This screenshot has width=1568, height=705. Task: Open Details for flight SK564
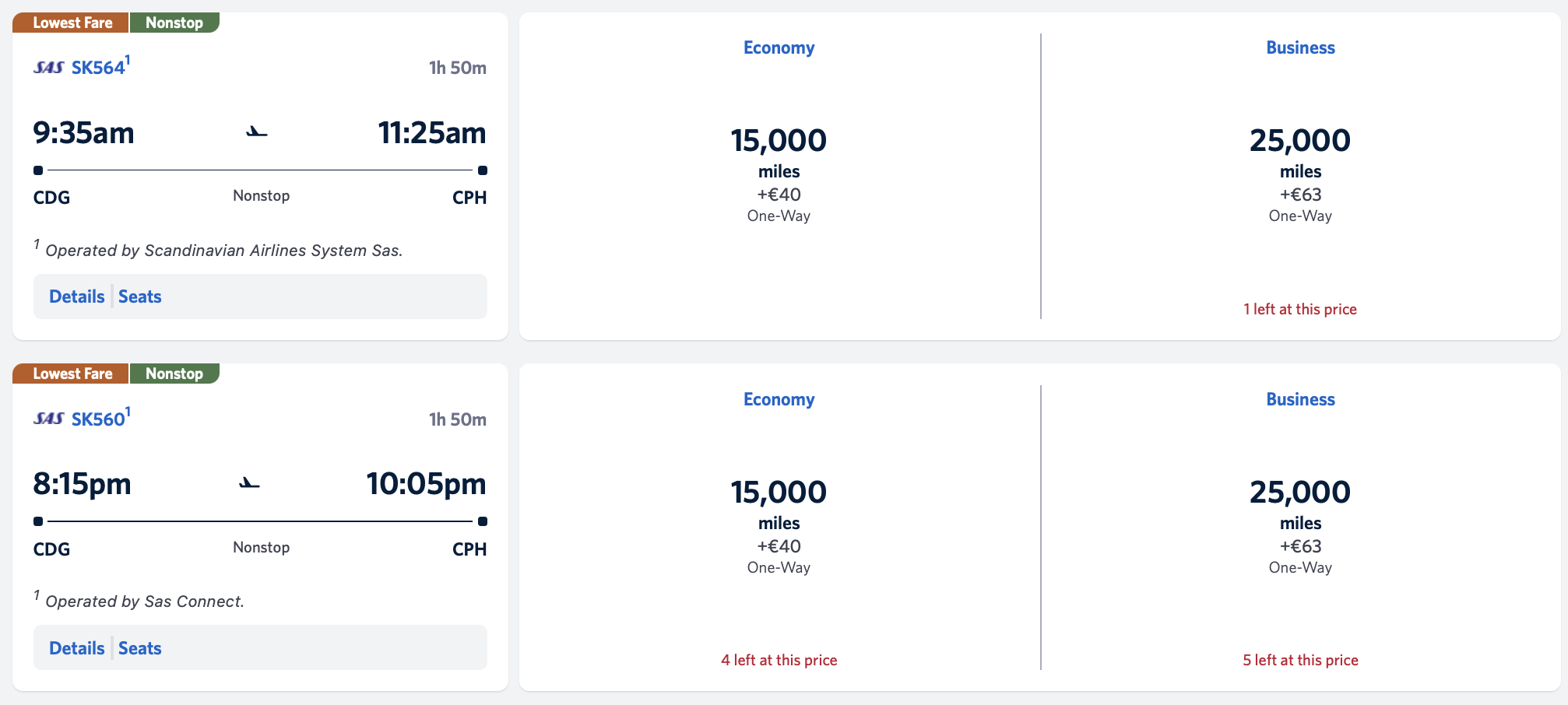tap(76, 296)
